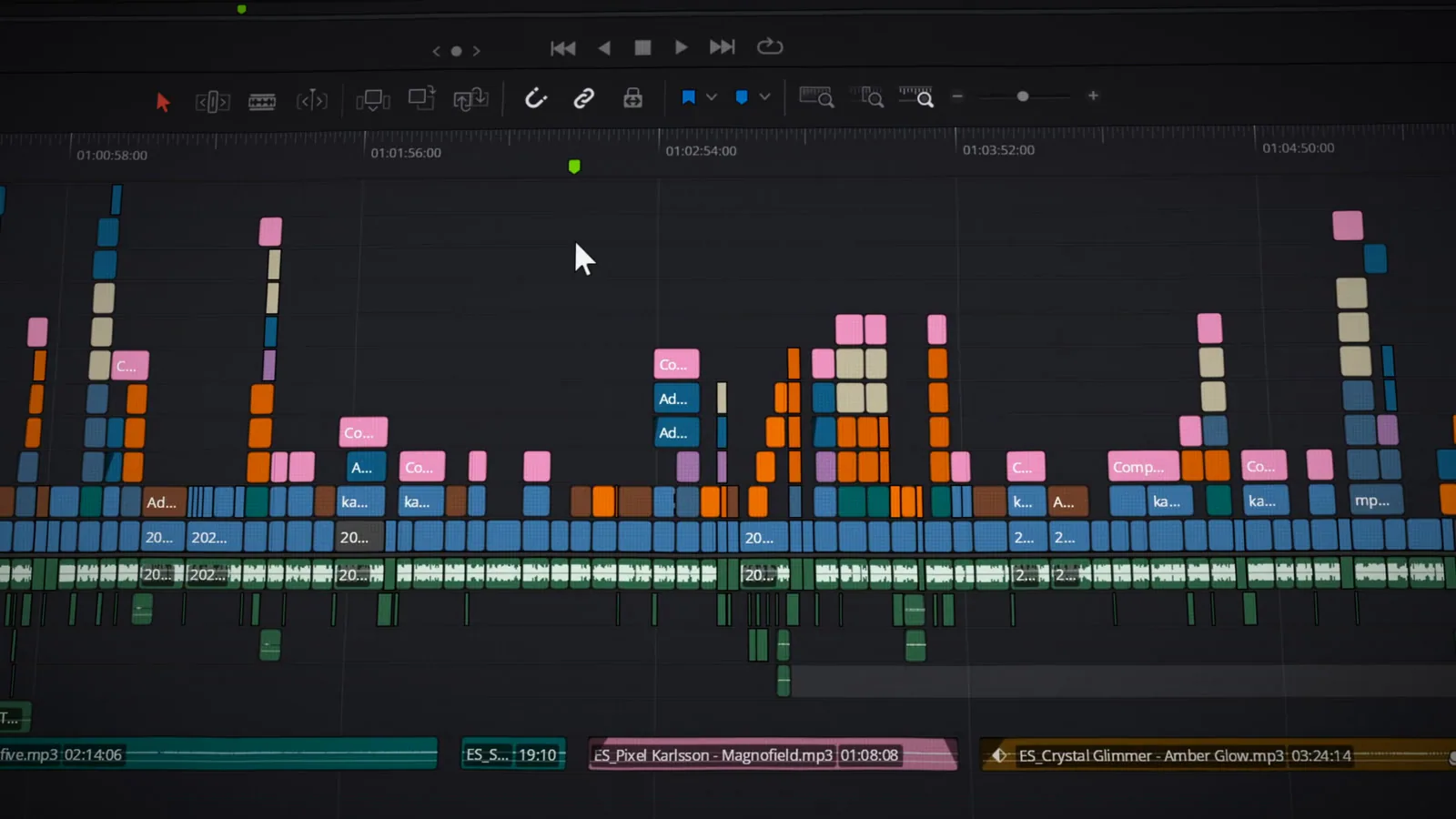The height and width of the screenshot is (819, 1456).
Task: Stop playback with the Stop button
Action: (x=642, y=47)
